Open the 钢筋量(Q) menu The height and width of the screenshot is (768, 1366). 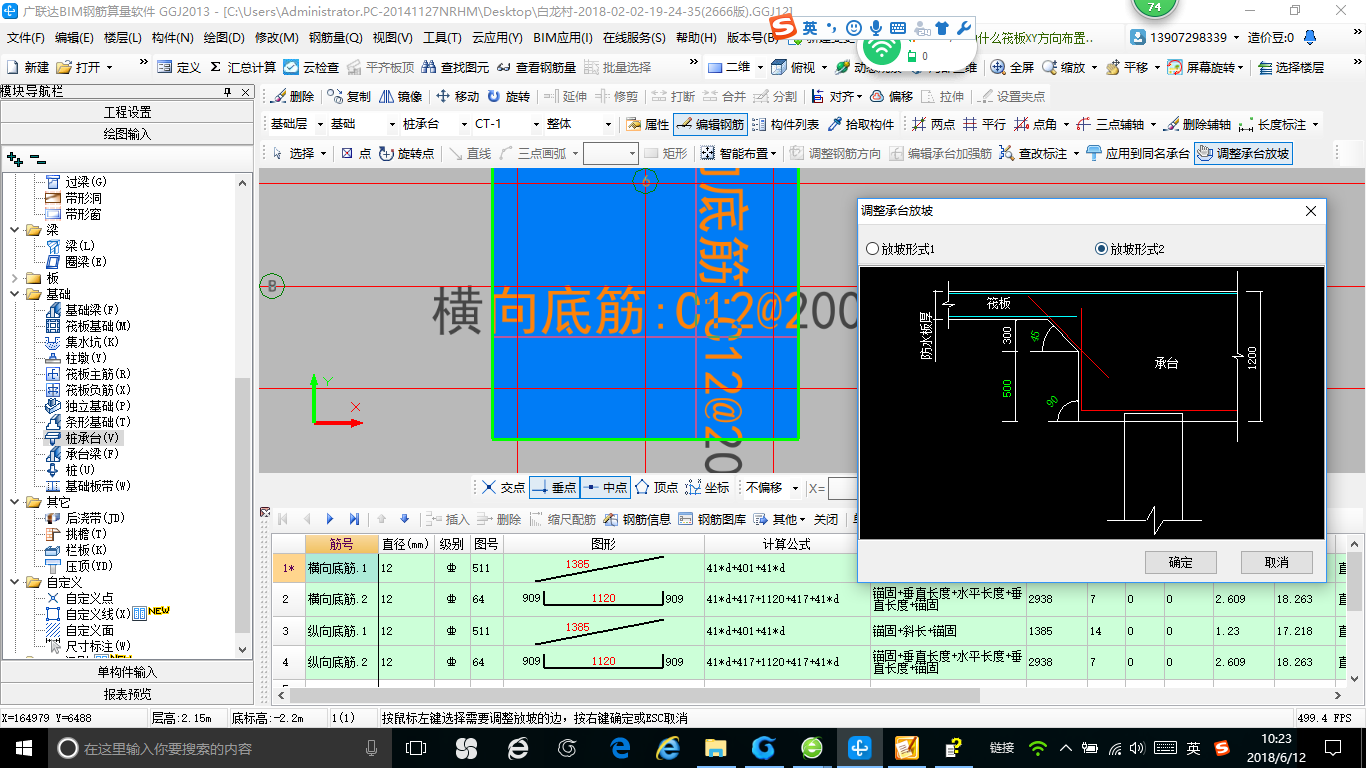click(336, 38)
